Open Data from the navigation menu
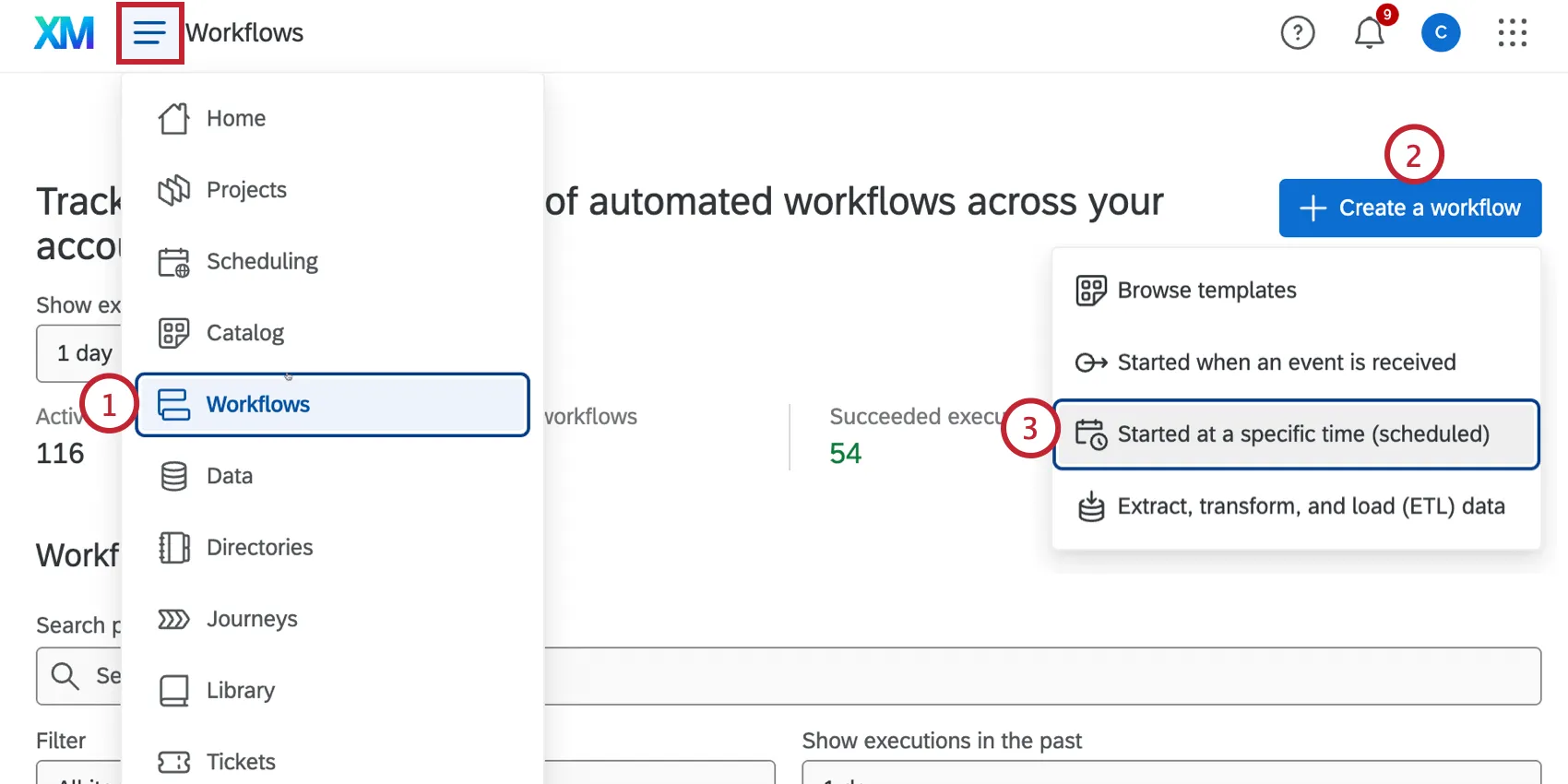 (x=230, y=476)
